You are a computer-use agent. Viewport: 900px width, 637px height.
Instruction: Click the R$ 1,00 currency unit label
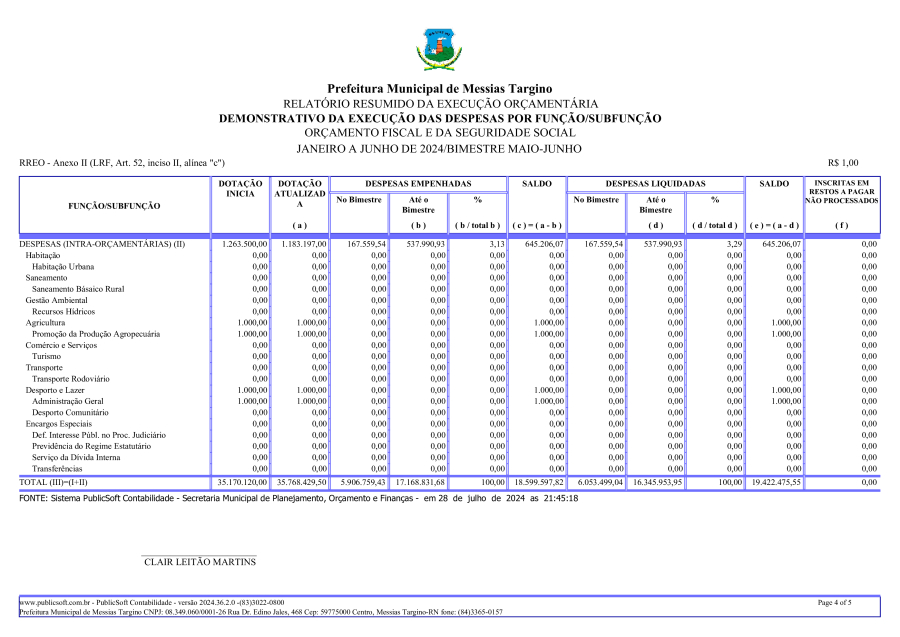pyautogui.click(x=842, y=163)
